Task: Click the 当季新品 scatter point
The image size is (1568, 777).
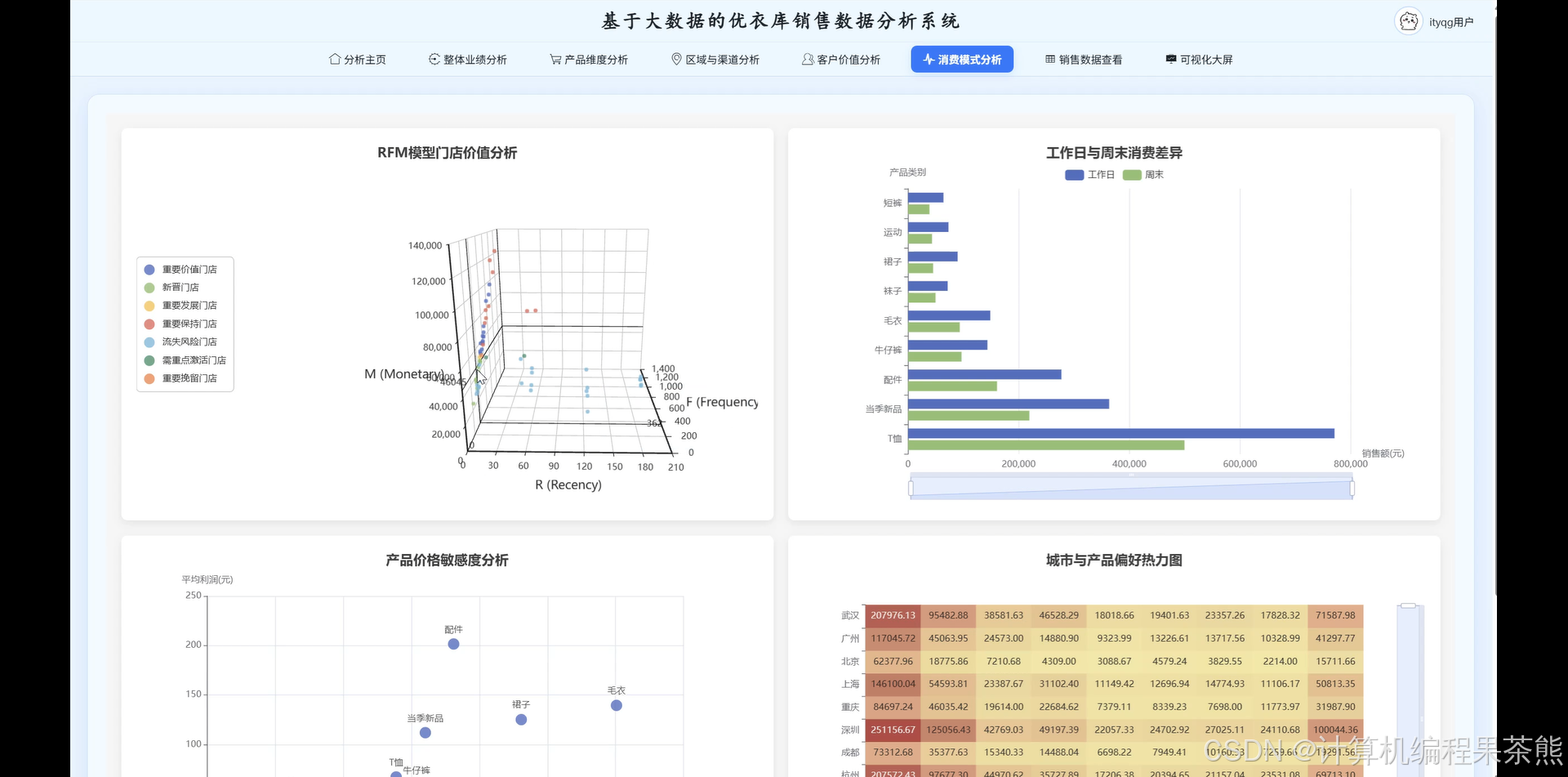Action: (425, 733)
